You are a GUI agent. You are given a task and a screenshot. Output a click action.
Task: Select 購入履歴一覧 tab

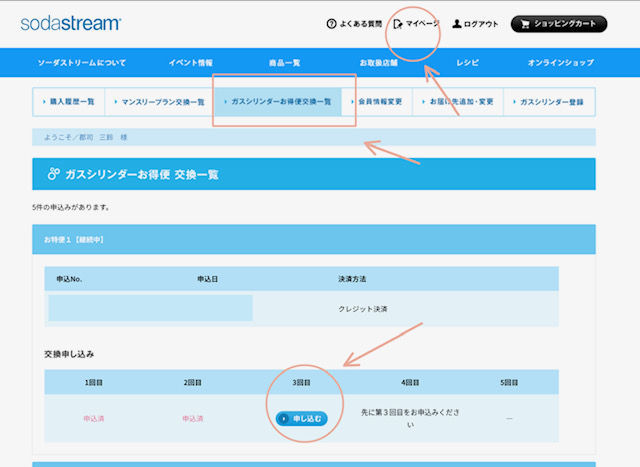tap(69, 102)
